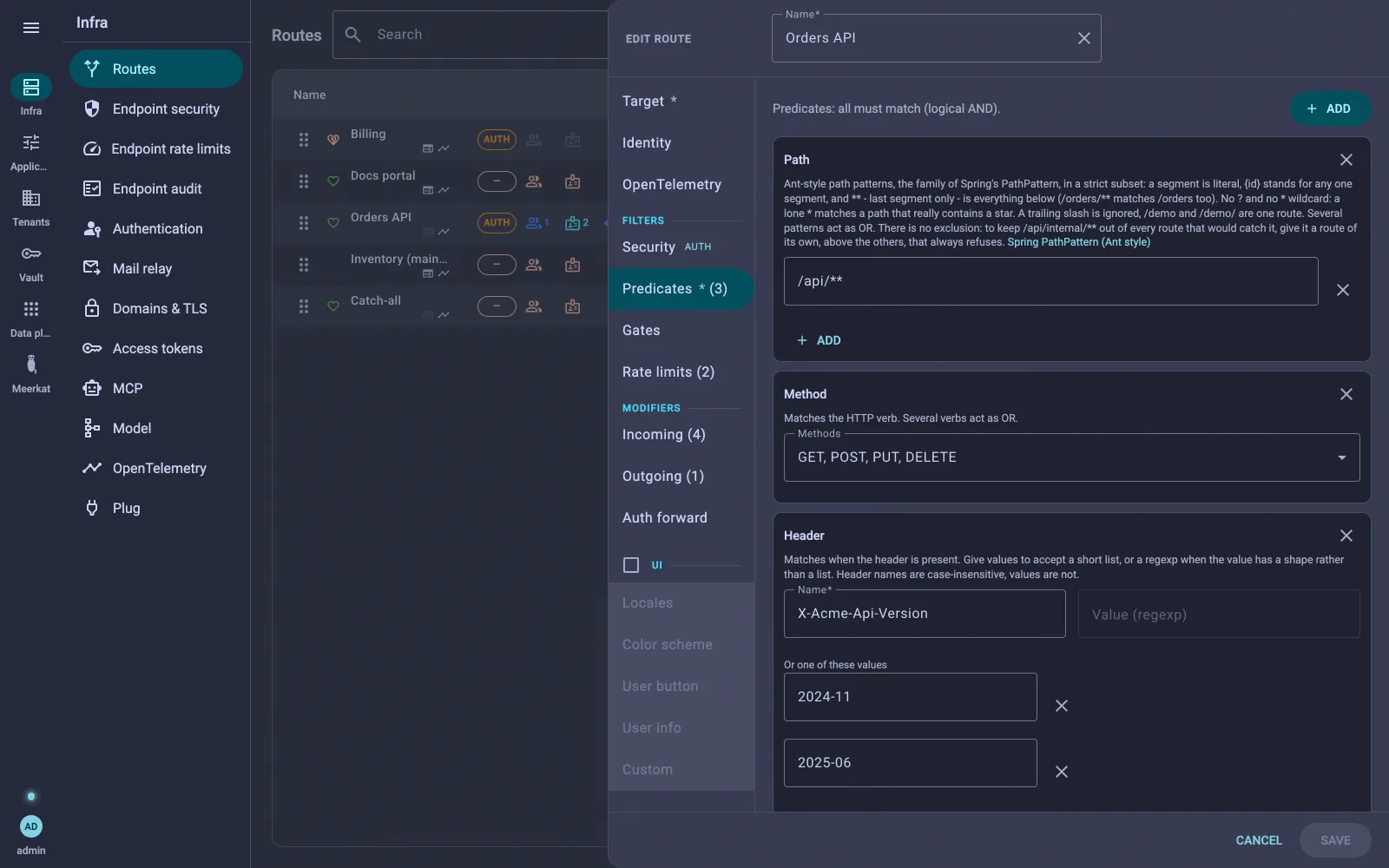The height and width of the screenshot is (868, 1389).
Task: Remove the Method predicate card
Action: 1346,394
